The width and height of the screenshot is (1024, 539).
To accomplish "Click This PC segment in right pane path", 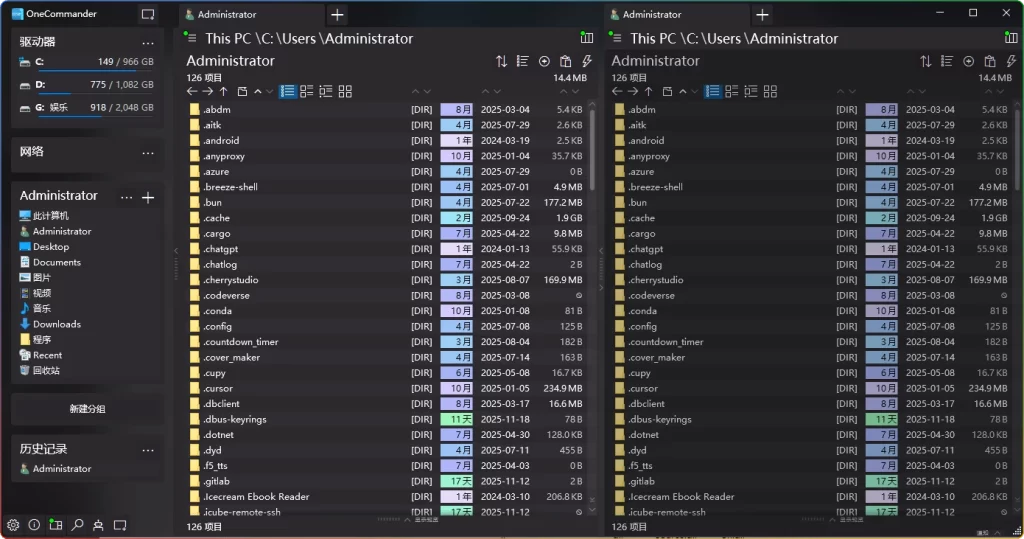I will pyautogui.click(x=655, y=39).
